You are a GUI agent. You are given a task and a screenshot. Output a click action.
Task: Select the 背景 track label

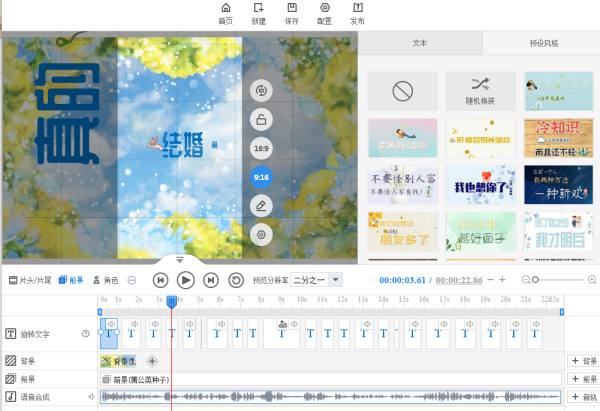27,361
